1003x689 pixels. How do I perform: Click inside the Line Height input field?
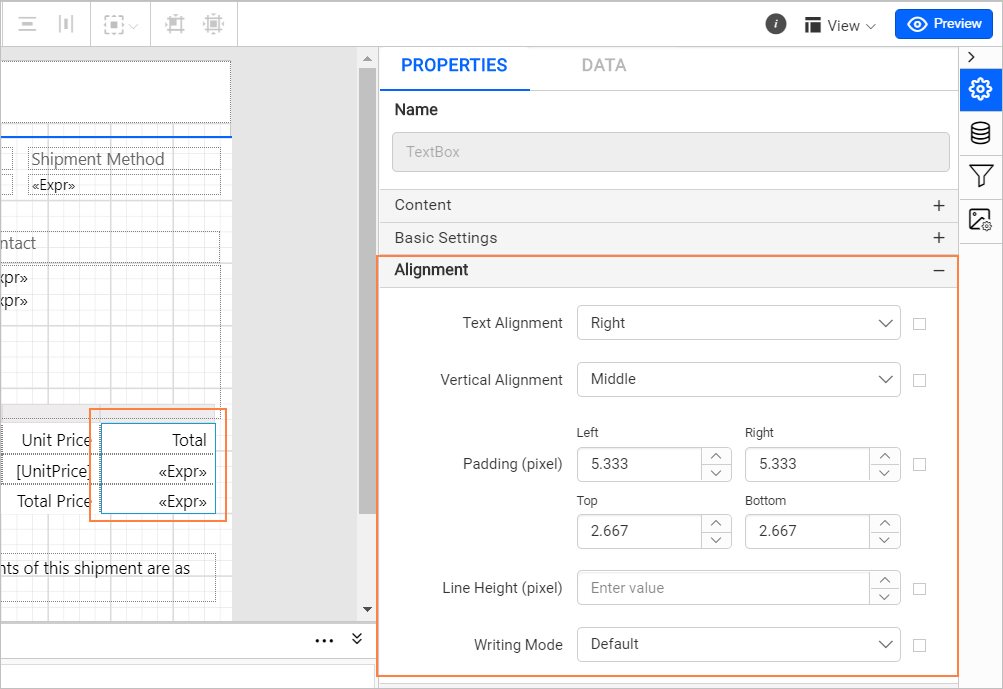(720, 588)
